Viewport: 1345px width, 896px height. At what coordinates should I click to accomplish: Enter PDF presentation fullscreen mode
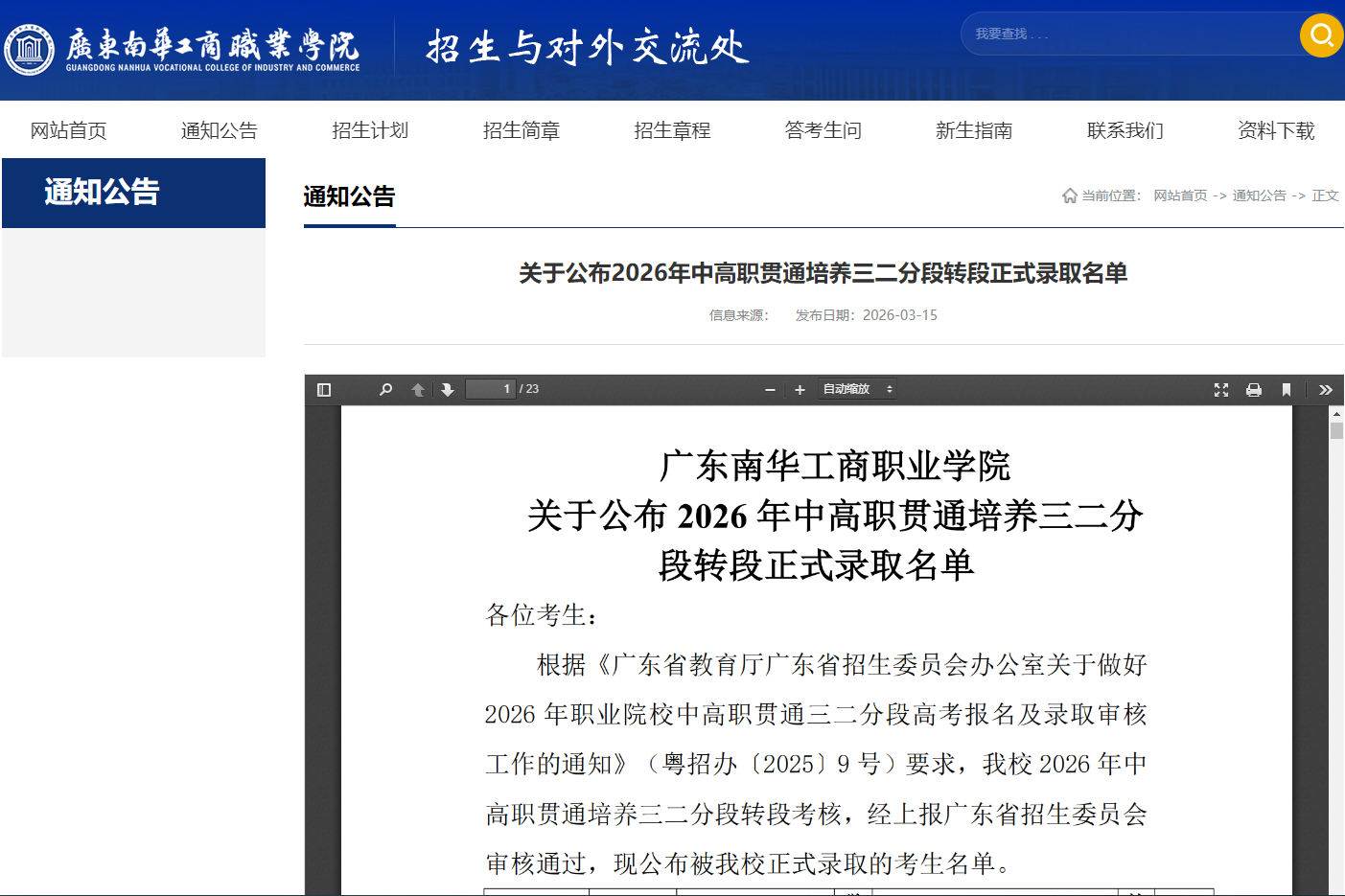tap(1220, 389)
